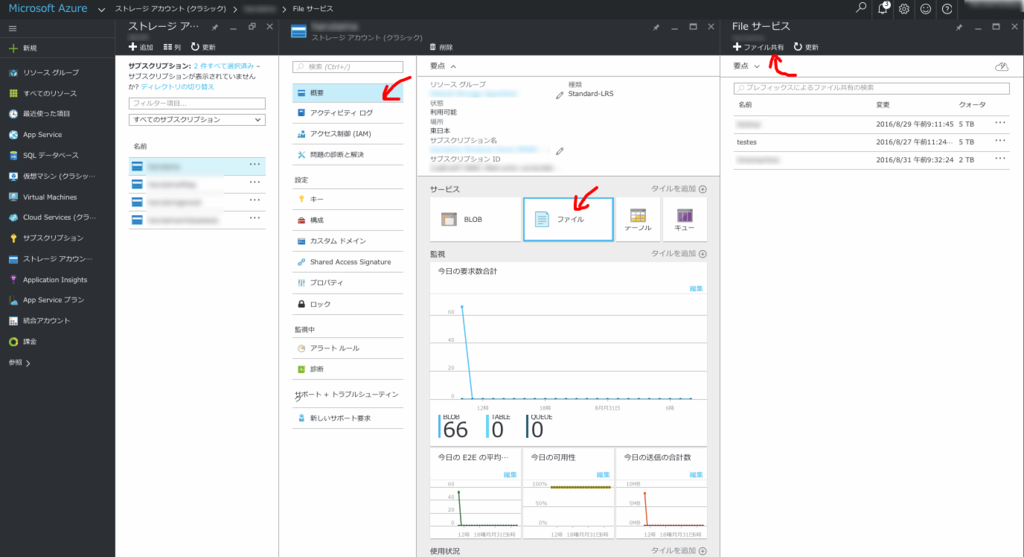Screen dimensions: 1024x557
Task: Open portal settings gear icon
Action: 904,9
